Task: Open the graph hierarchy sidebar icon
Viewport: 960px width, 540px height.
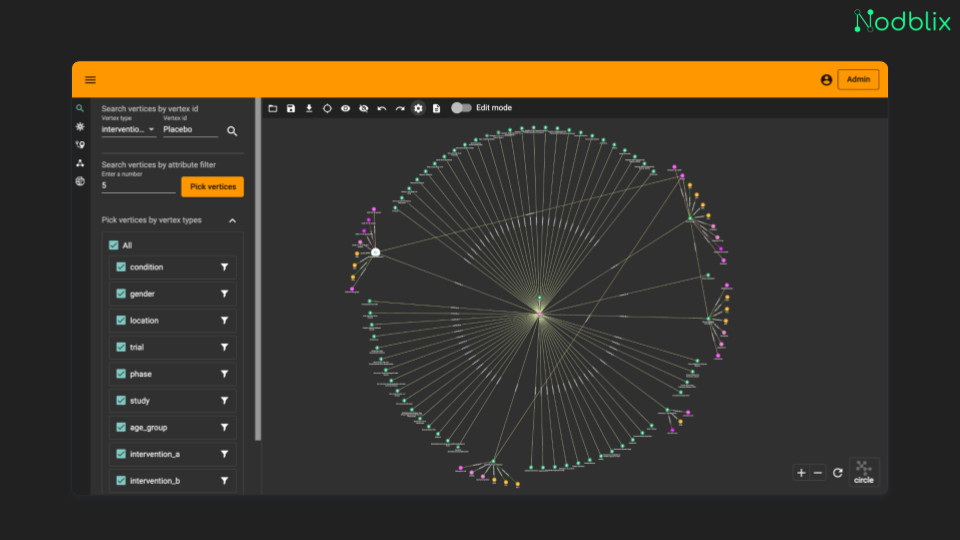Action: (80, 163)
